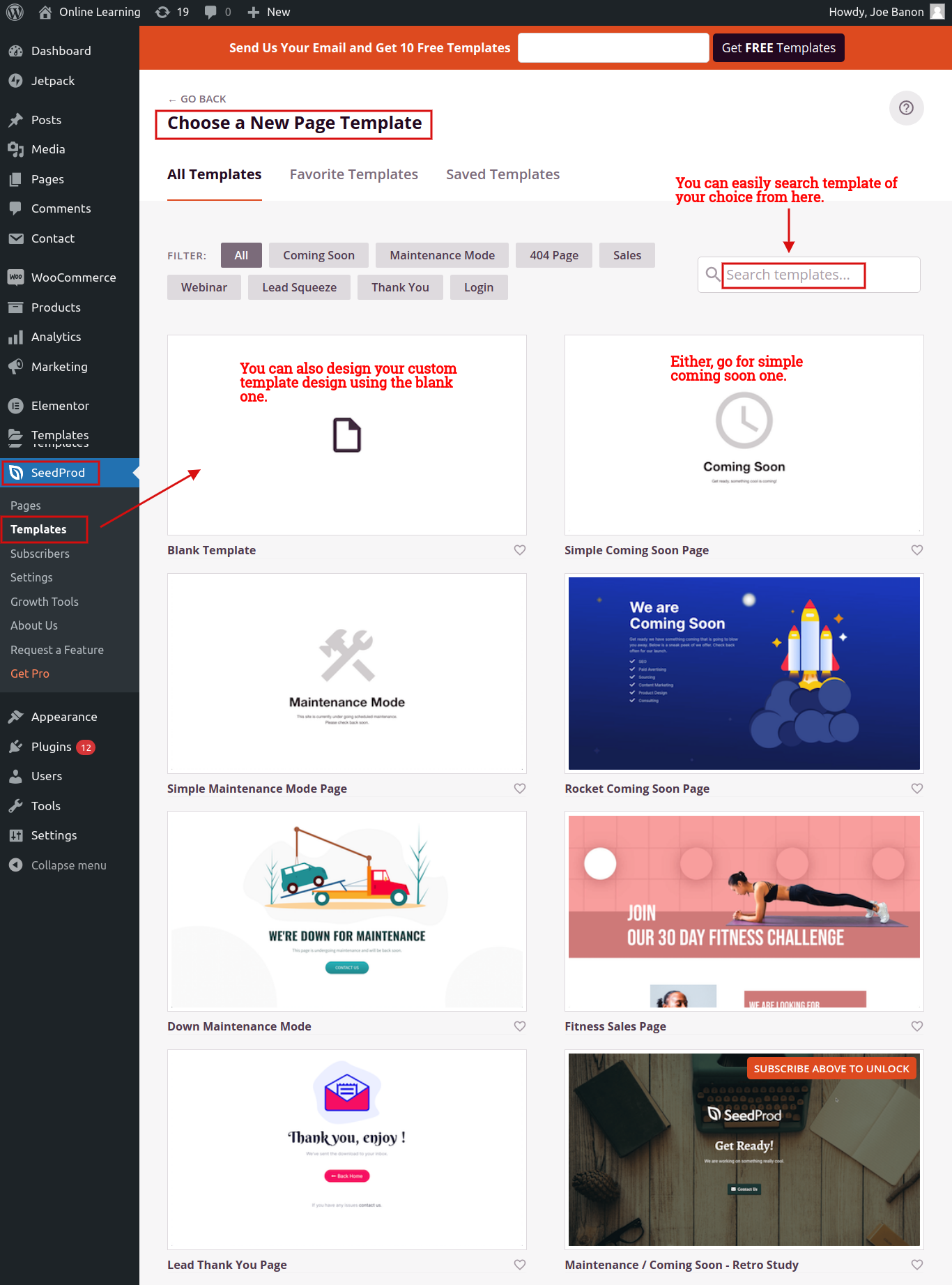Open the help question mark icon

(x=906, y=108)
